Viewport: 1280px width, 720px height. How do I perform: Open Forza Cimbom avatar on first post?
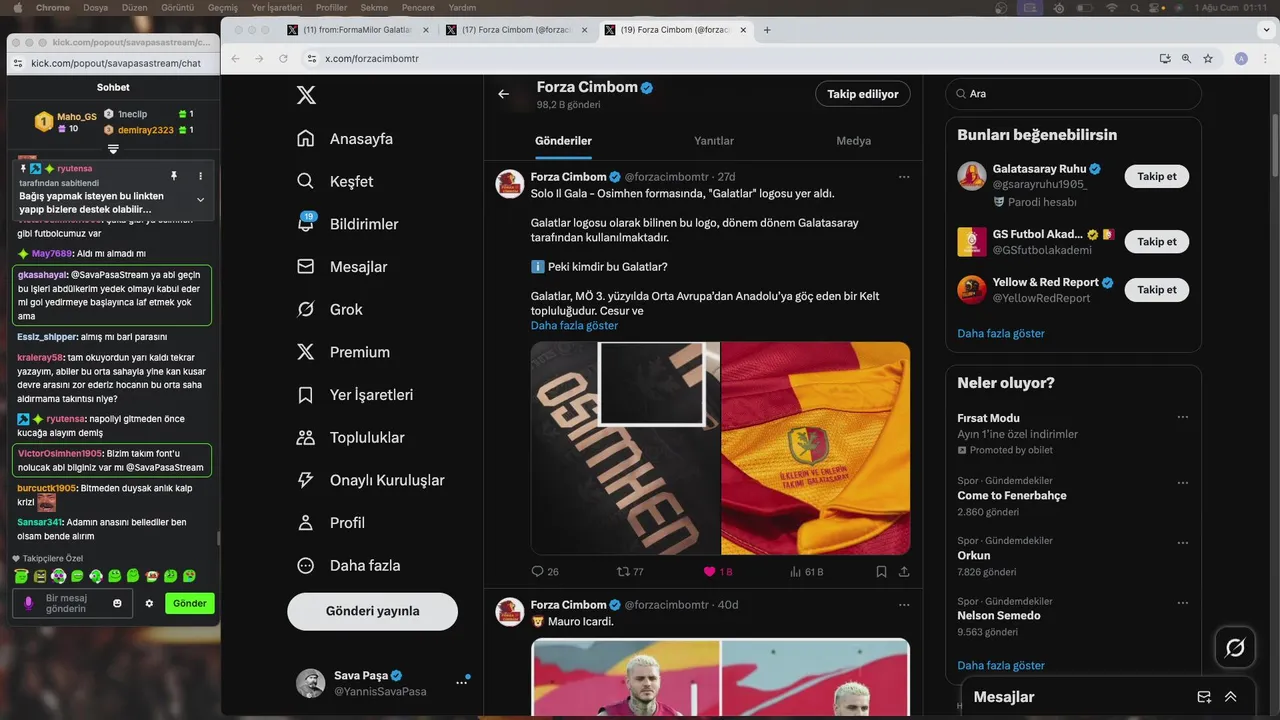511,183
